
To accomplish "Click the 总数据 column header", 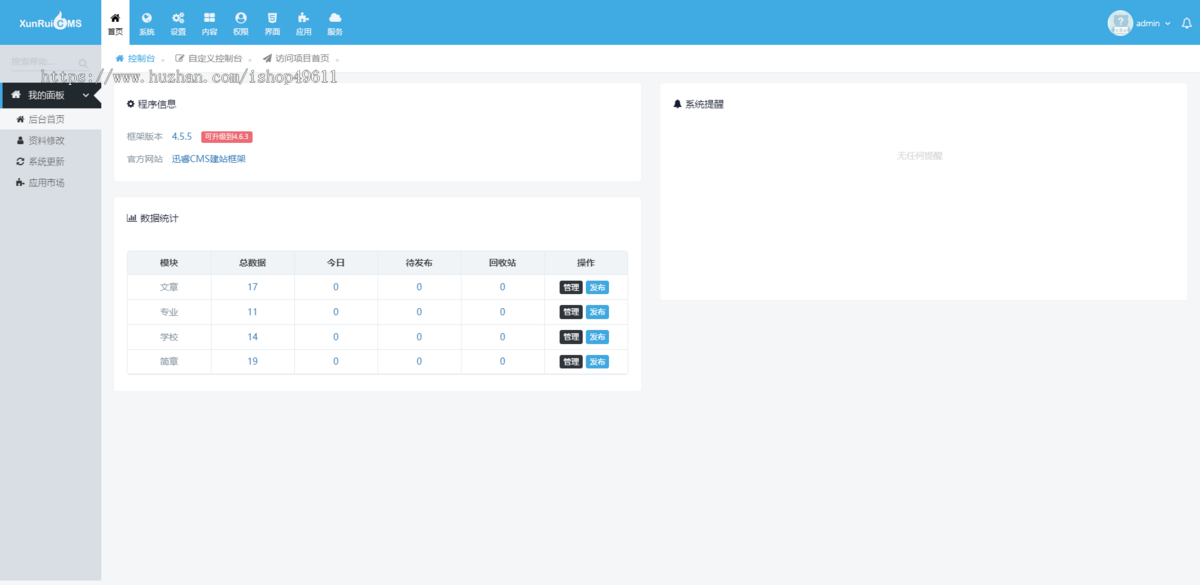I will [252, 263].
